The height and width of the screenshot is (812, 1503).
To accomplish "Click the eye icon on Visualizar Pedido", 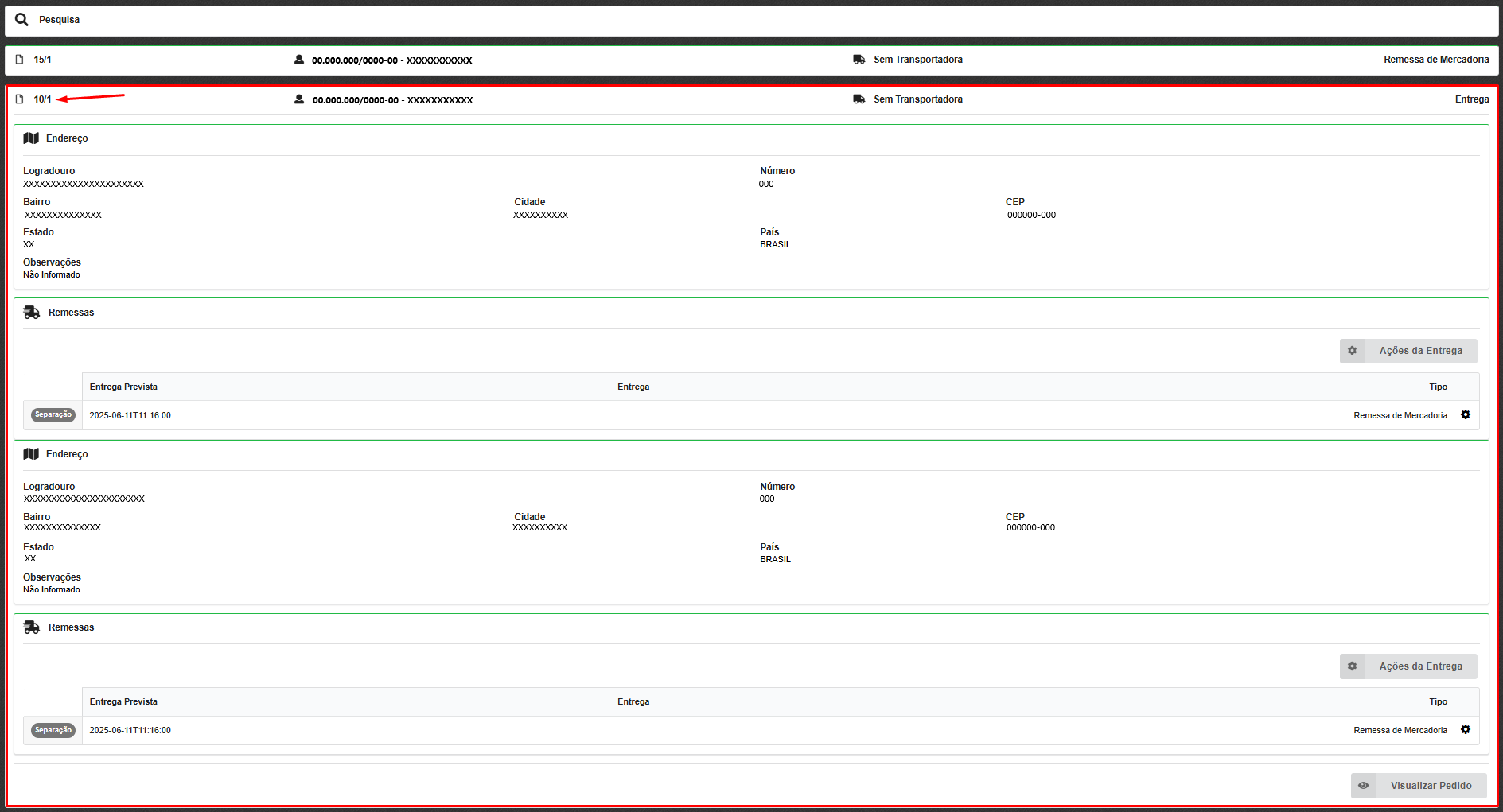I will (1364, 786).
